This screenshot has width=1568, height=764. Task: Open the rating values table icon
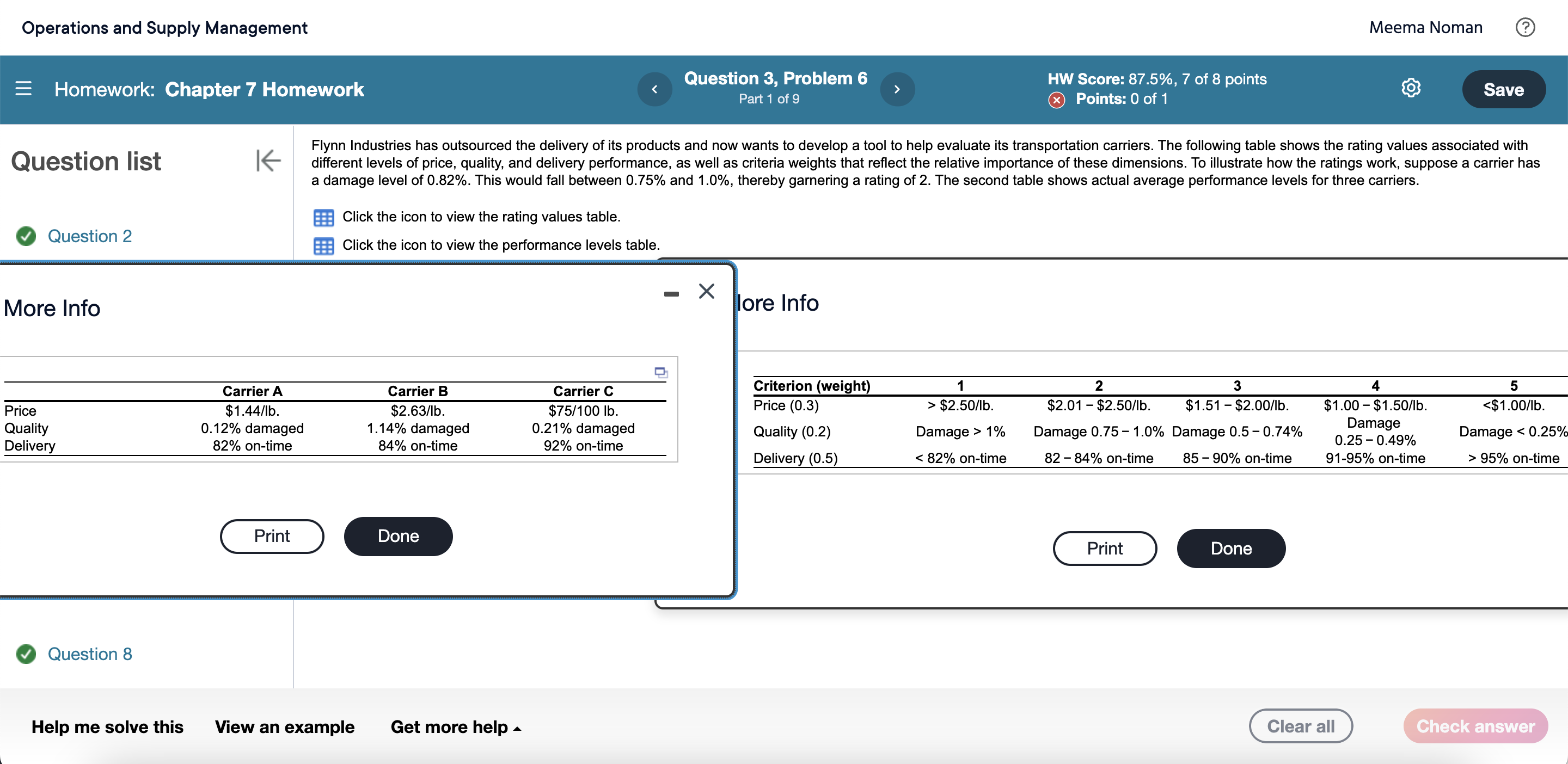click(x=323, y=217)
